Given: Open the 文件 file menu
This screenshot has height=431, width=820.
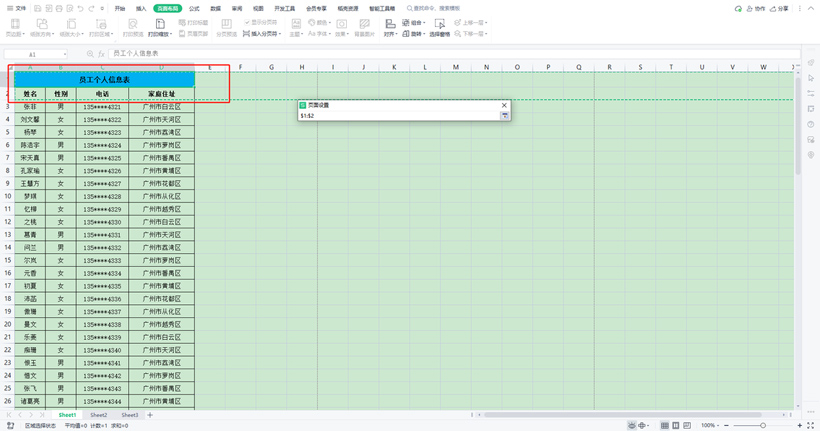Looking at the screenshot, I should (17, 8).
